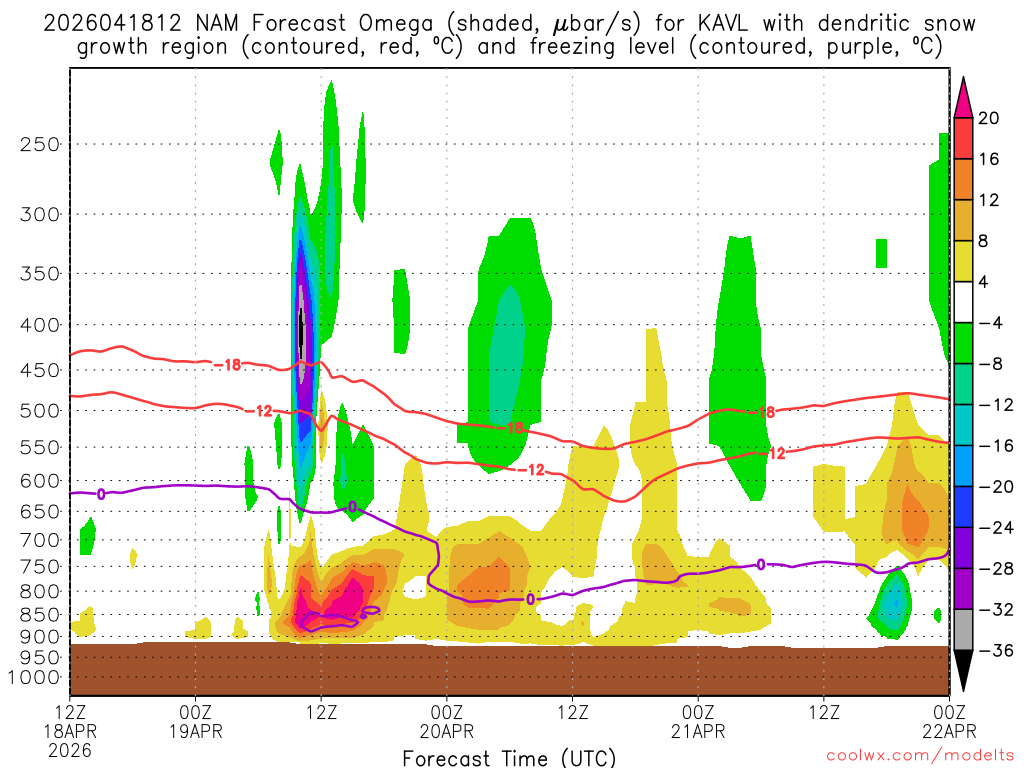The width and height of the screenshot is (1024, 768).
Task: Click the 250 pressure level label
Action: tap(40, 144)
